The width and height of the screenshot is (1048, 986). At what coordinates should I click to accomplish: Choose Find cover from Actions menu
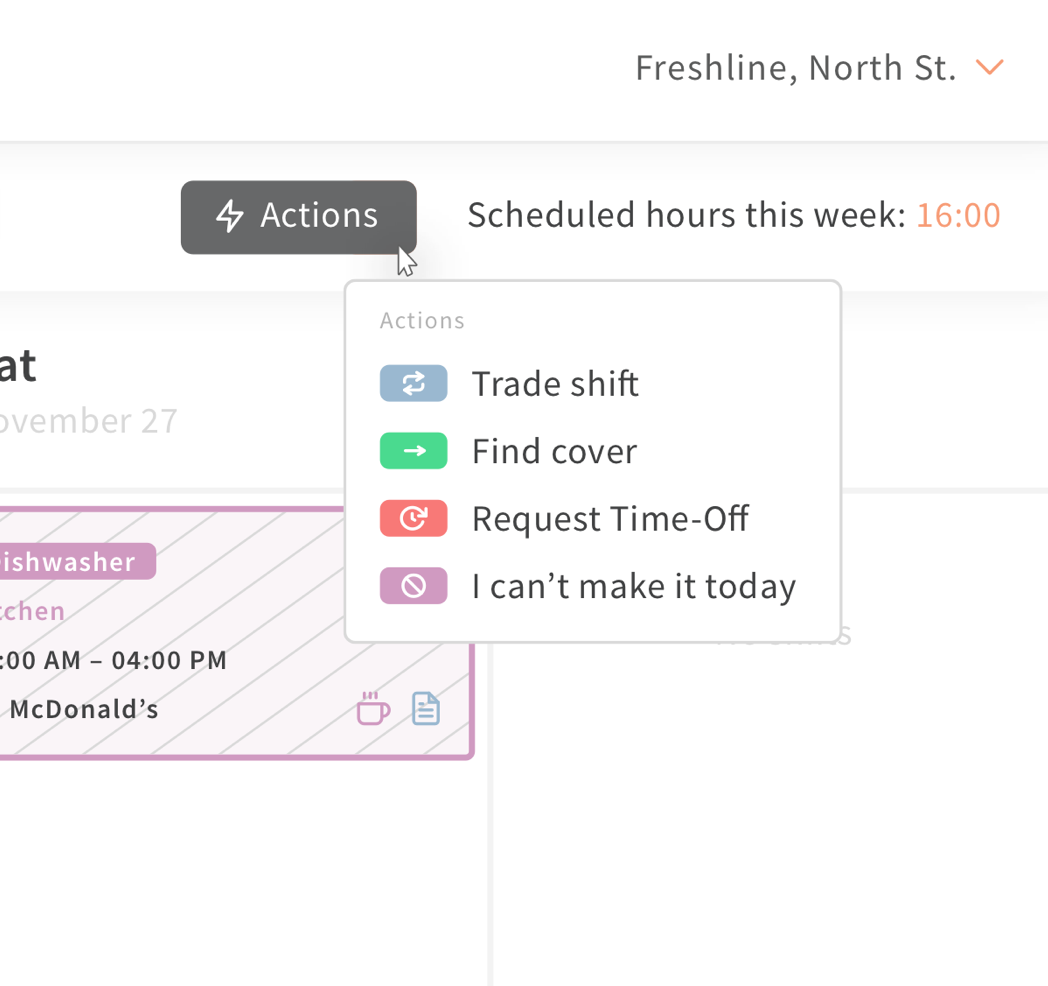(x=592, y=451)
